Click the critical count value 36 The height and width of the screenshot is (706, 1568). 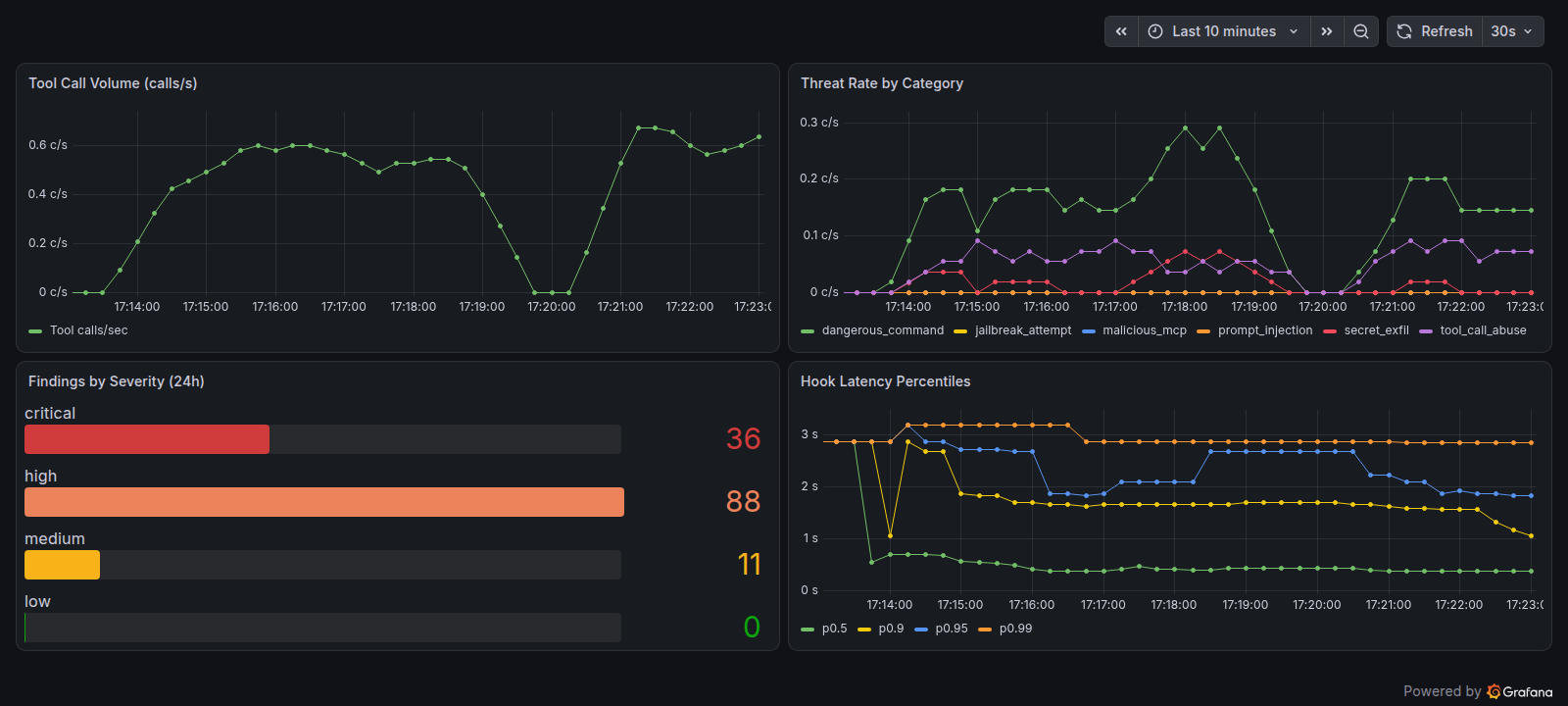coord(743,438)
